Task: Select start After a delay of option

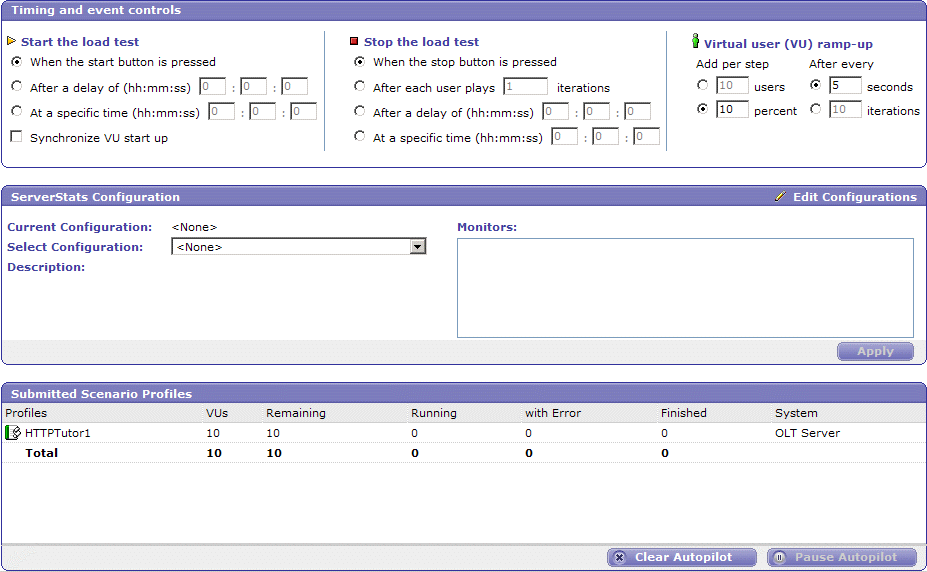Action: pyautogui.click(x=17, y=86)
